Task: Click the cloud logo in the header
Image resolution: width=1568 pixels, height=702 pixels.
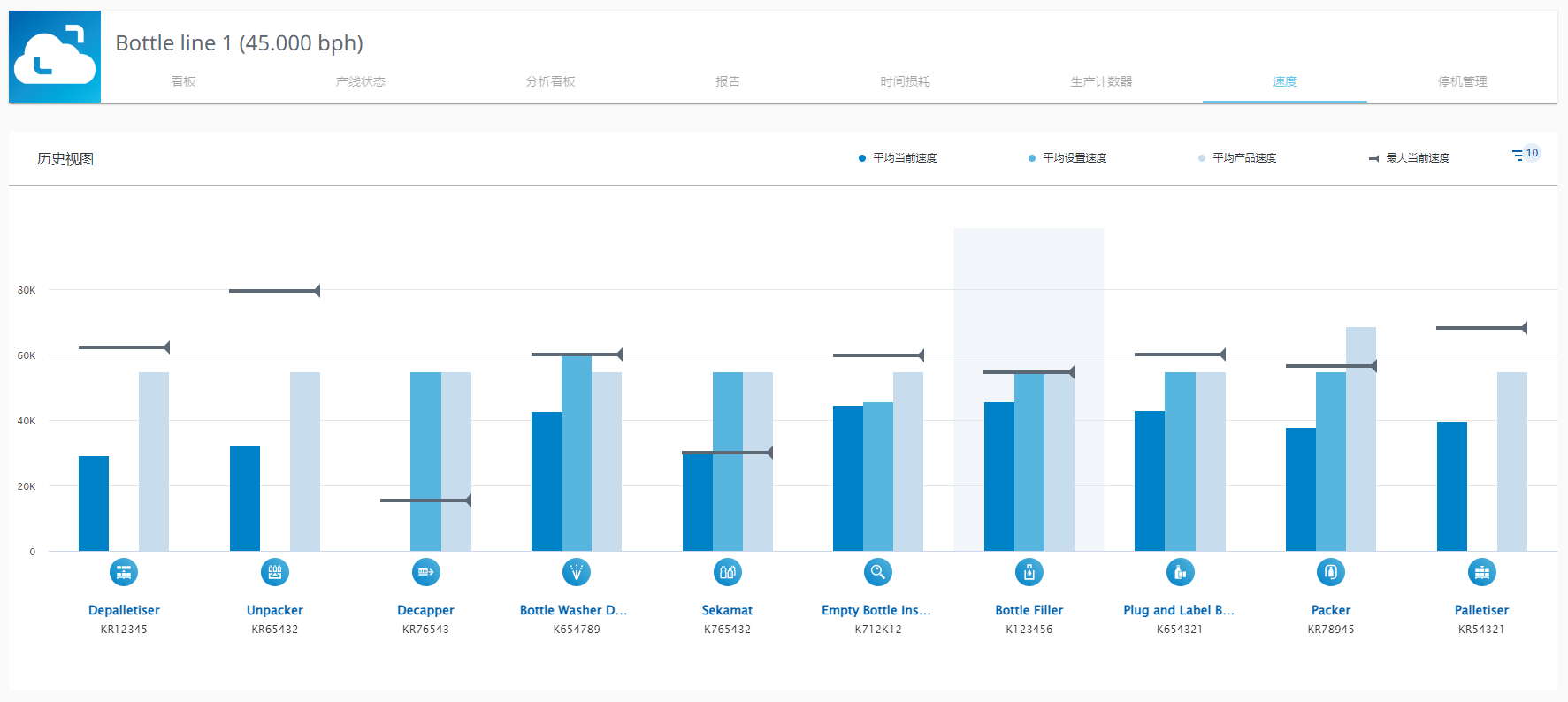Action: [55, 57]
